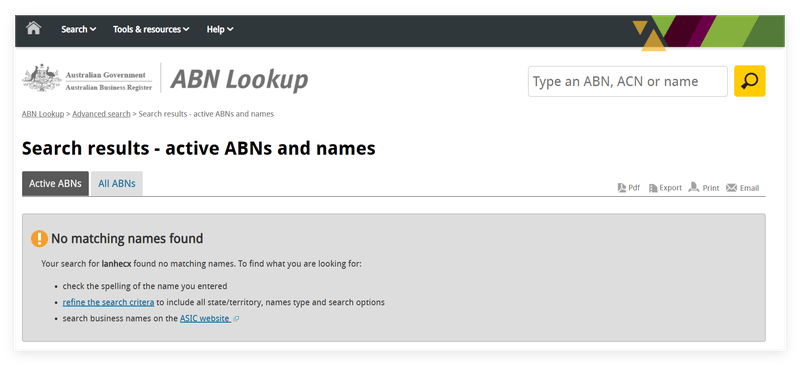Click the yellow magnifier search button
The image size is (800, 365).
point(749,81)
